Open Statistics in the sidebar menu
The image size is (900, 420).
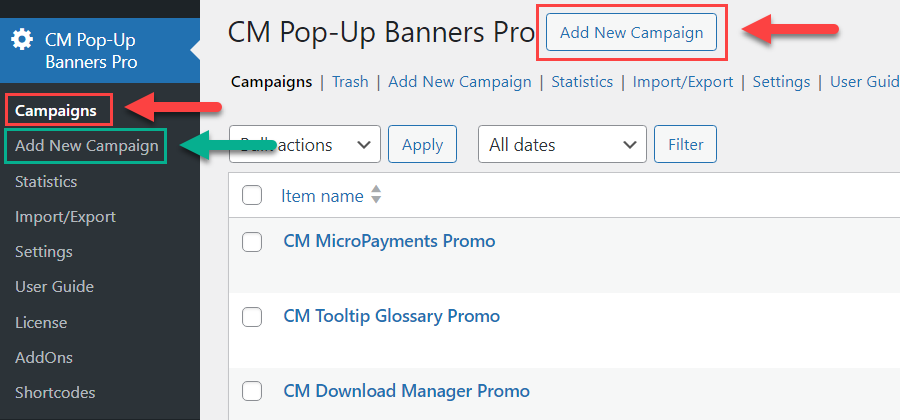pos(46,182)
